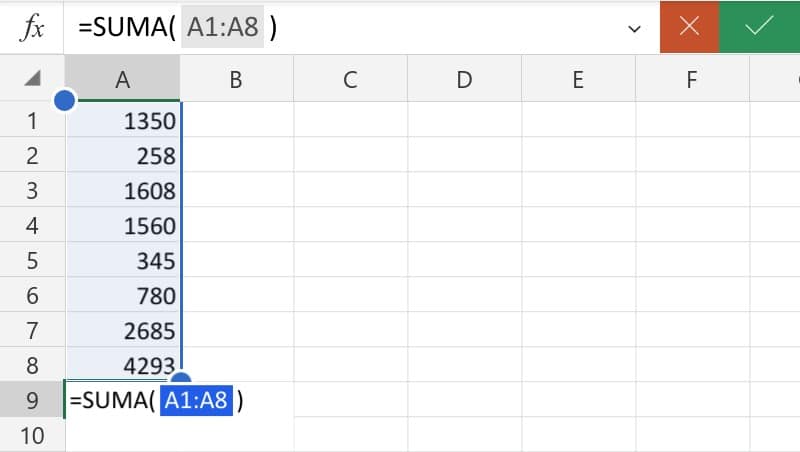Cancel the formula with the red X
Screen dimensions: 800x452
pos(689,27)
